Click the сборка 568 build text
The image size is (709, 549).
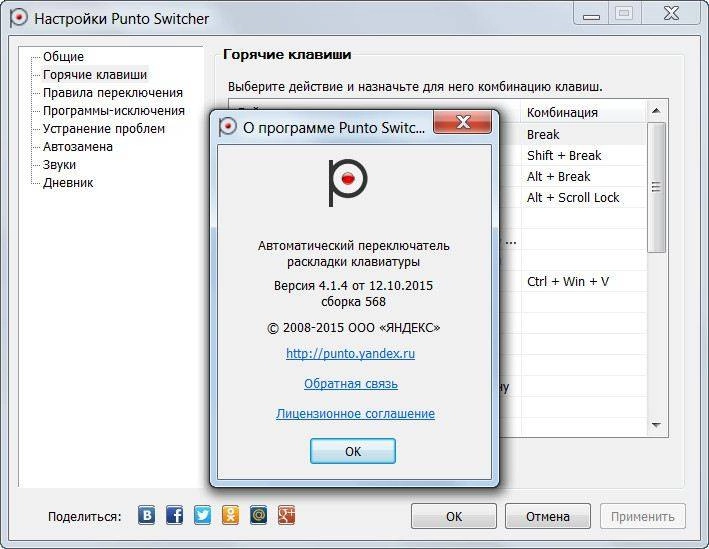(353, 302)
